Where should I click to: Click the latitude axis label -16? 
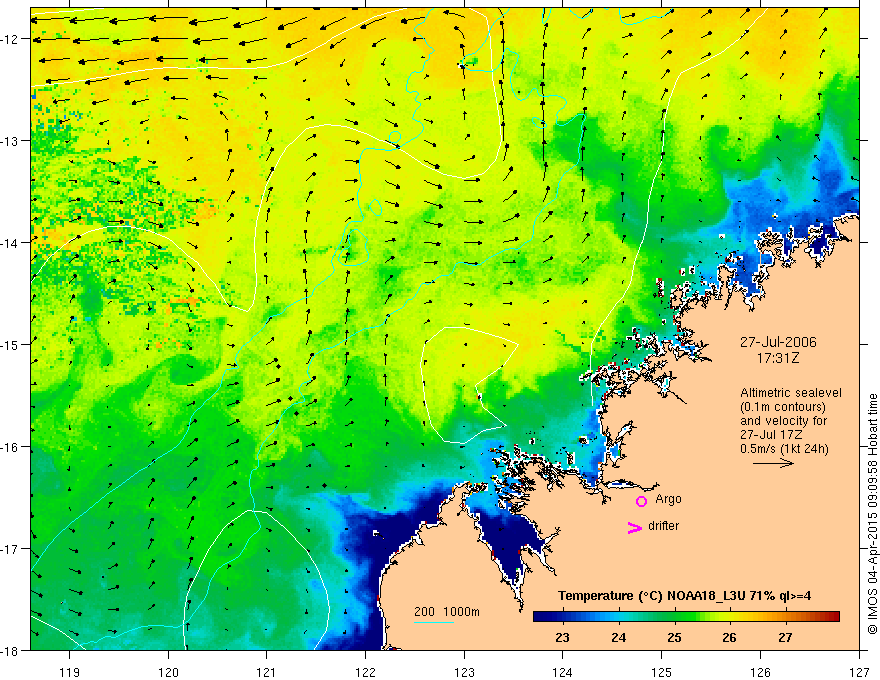pyautogui.click(x=12, y=447)
